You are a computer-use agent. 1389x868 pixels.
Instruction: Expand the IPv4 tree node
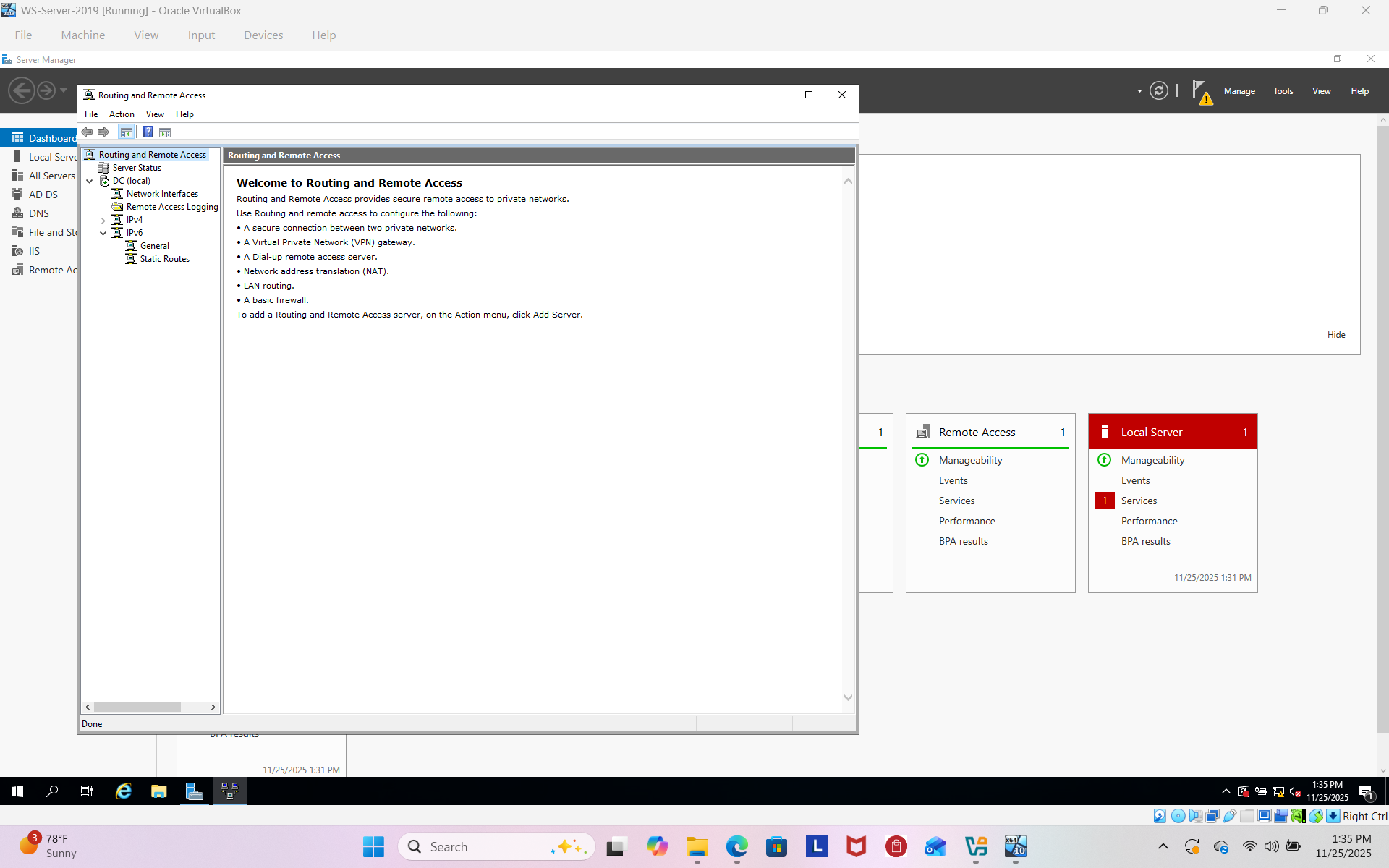point(103,221)
